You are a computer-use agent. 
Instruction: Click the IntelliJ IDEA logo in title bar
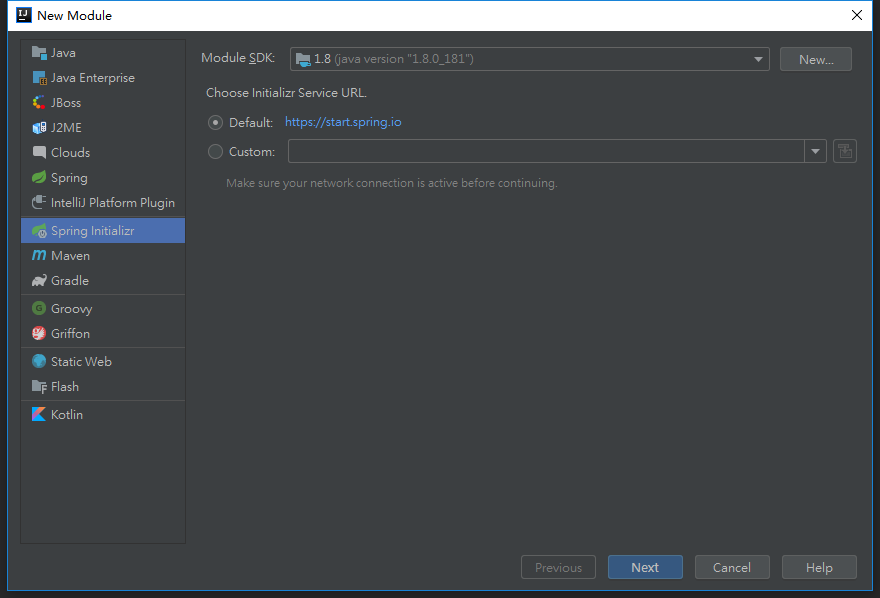24,15
